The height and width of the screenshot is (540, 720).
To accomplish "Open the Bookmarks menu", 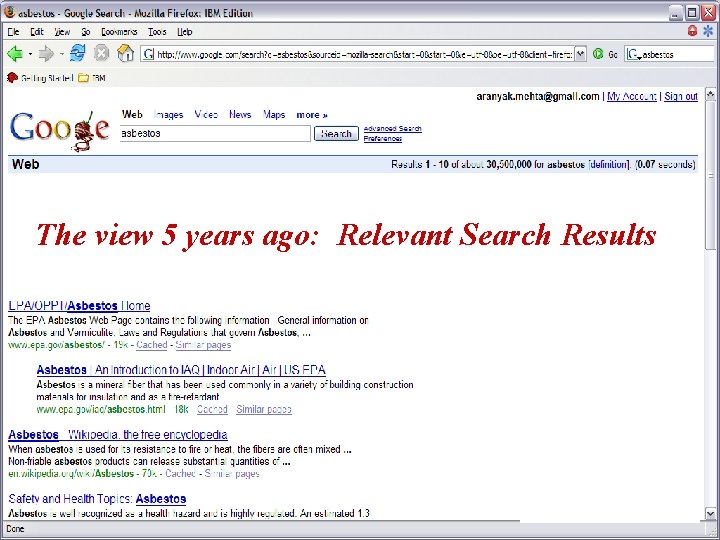I will (x=119, y=32).
